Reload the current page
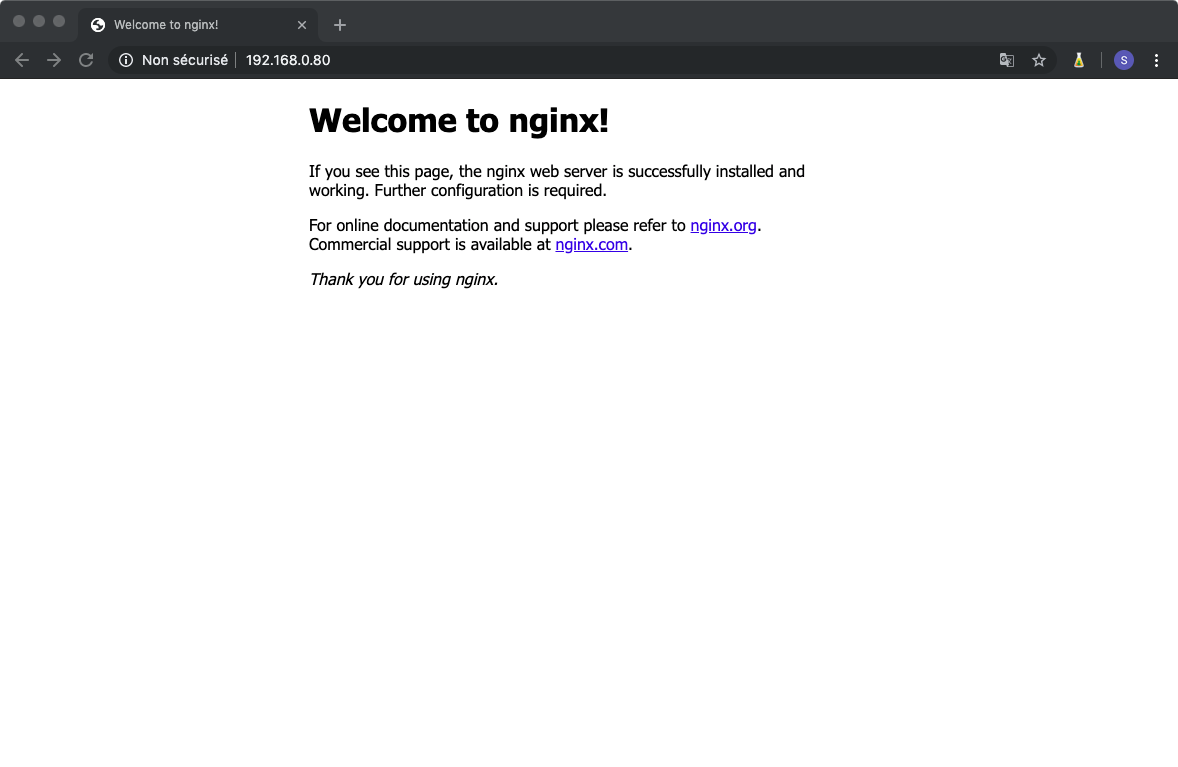Image resolution: width=1178 pixels, height=767 pixels. [x=86, y=60]
